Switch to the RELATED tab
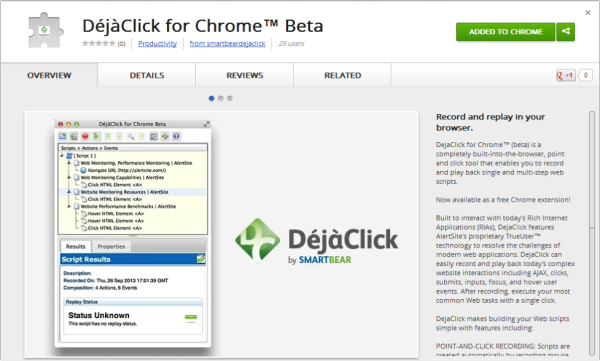Image resolution: width=600 pixels, height=361 pixels. tap(343, 75)
